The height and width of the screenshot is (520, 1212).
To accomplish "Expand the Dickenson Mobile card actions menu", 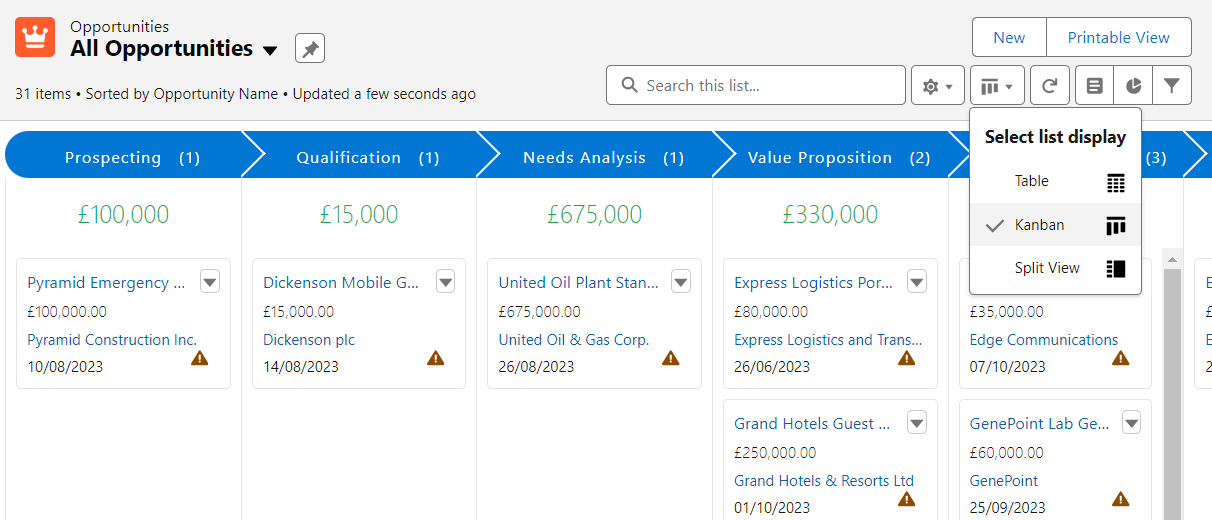I will pyautogui.click(x=445, y=282).
